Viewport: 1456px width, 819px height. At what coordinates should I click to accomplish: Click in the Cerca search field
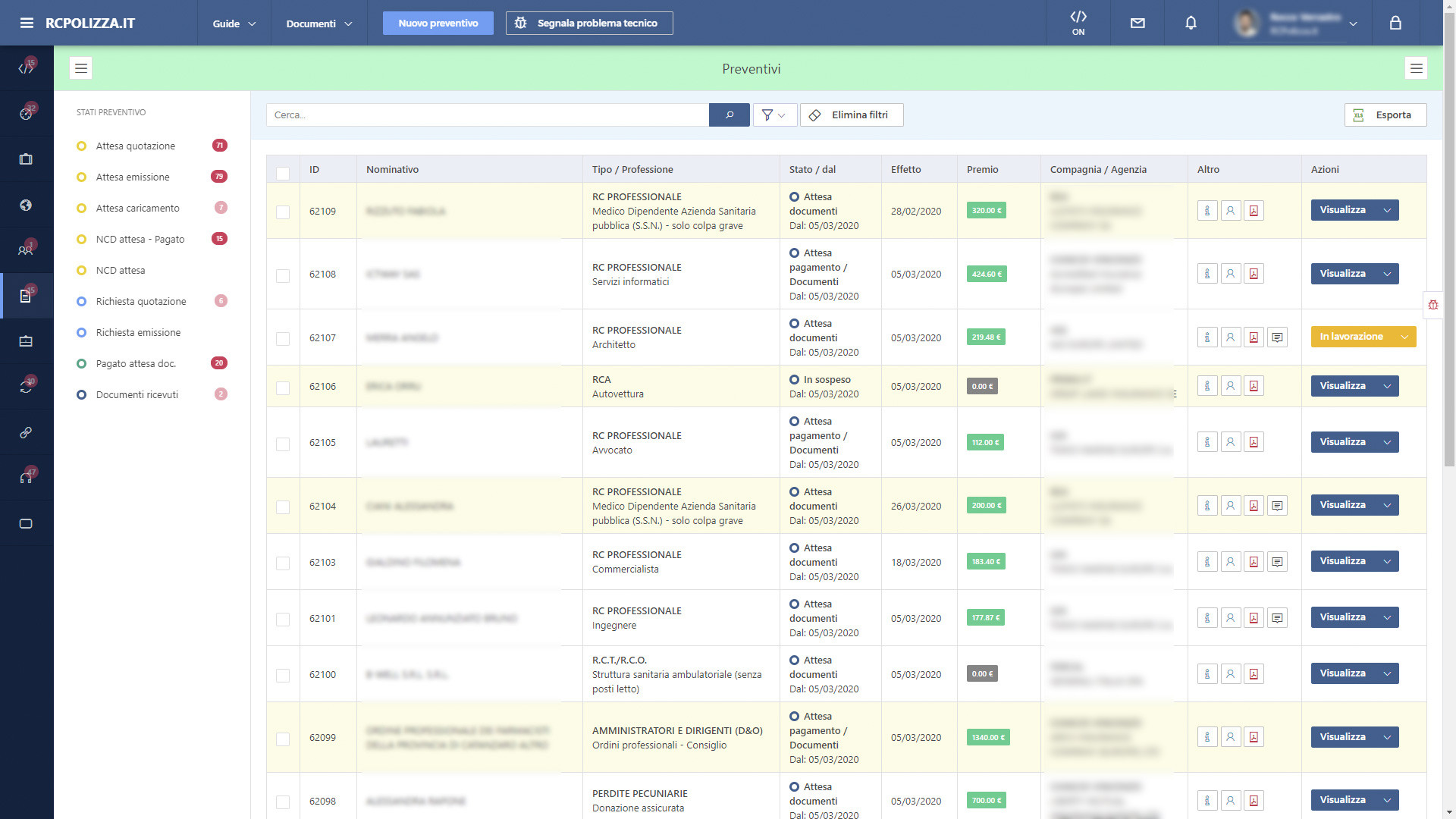487,115
